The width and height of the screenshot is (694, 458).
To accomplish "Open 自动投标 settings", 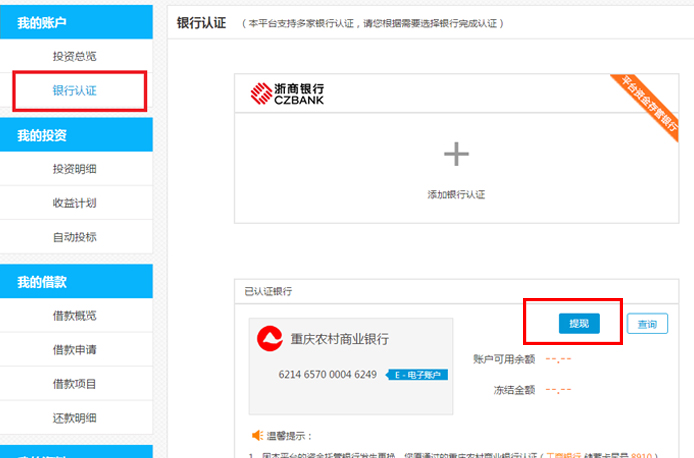I will click(74, 237).
